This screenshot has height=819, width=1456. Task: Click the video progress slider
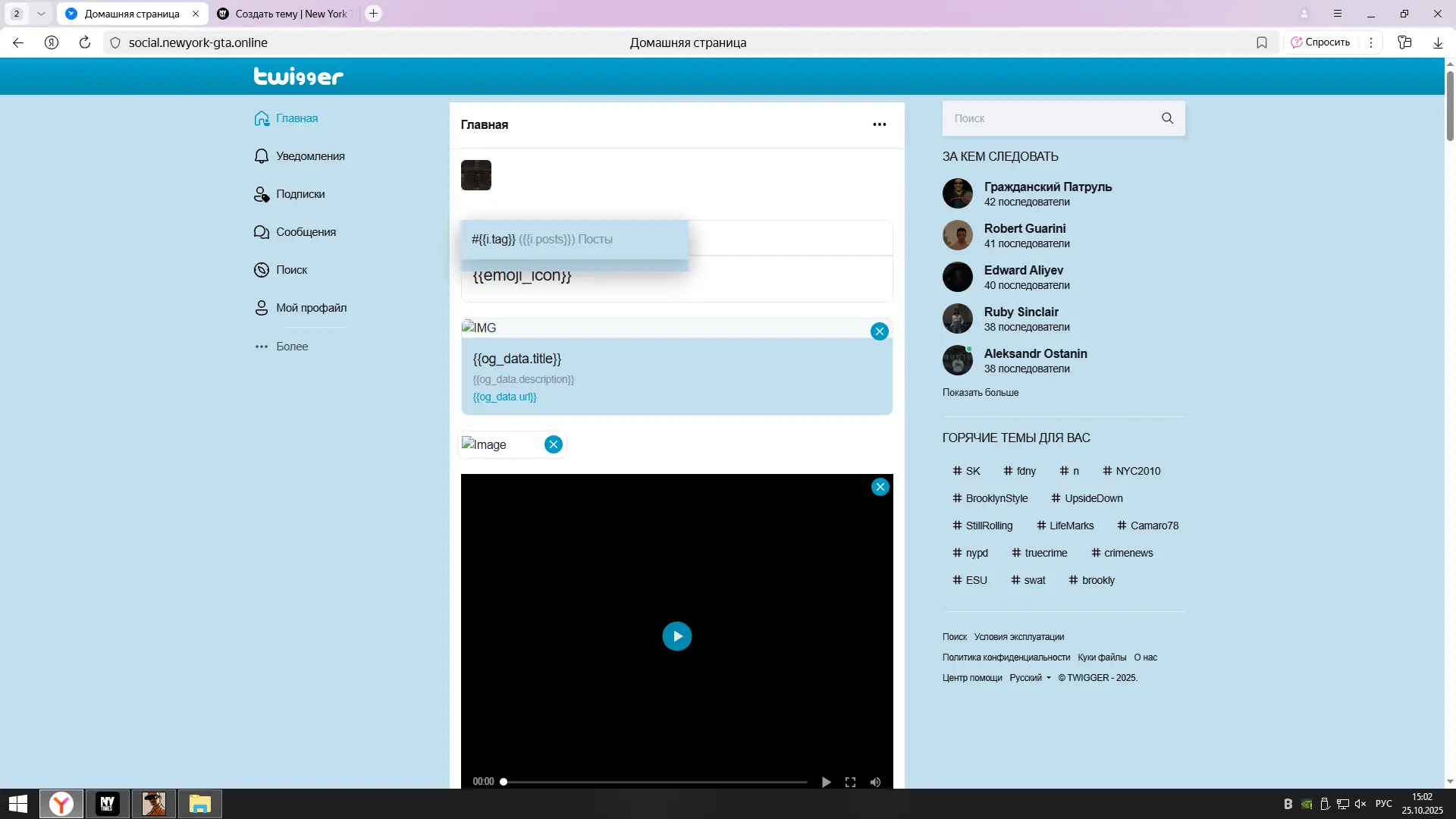pos(655,782)
